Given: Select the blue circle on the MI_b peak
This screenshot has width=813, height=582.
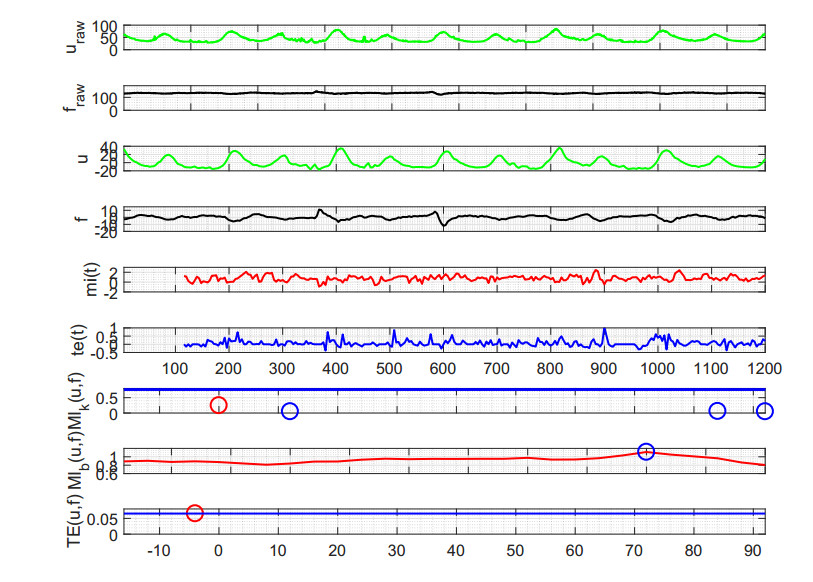Looking at the screenshot, I should click(646, 452).
